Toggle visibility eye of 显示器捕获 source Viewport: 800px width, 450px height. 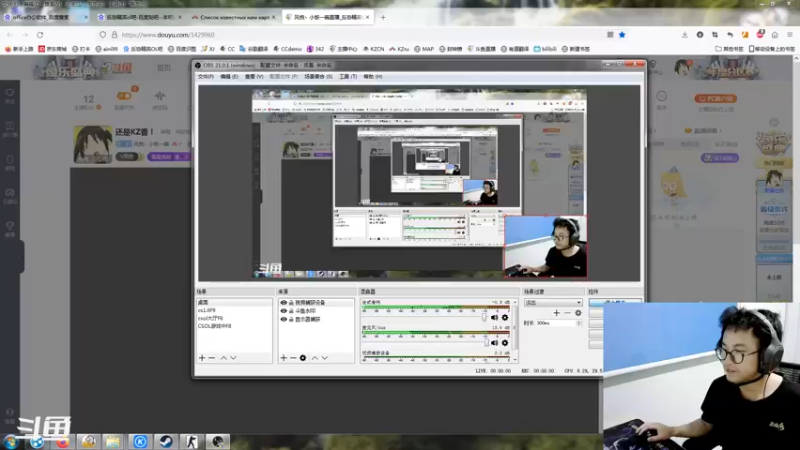coord(284,319)
